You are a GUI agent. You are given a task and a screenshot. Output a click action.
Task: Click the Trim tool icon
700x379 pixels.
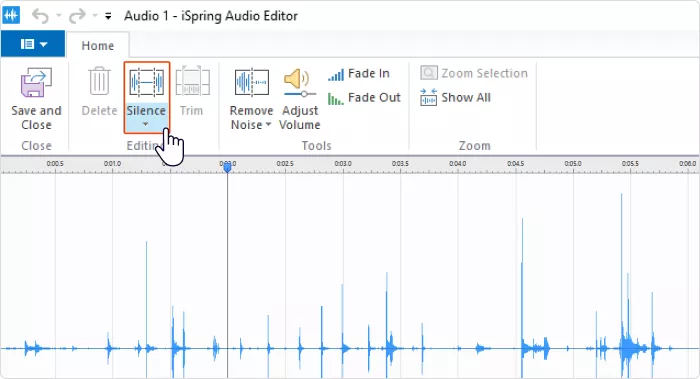192,81
